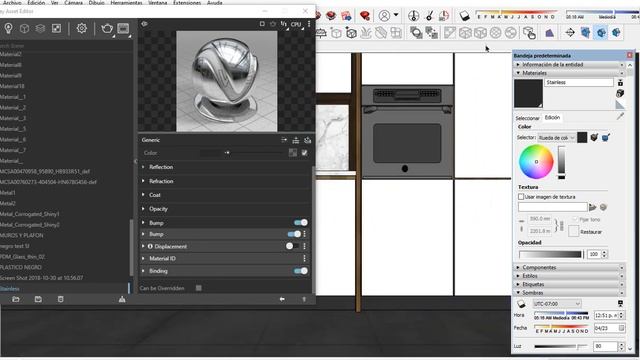
Task: Open the Selector Rueda de color dropdown
Action: coord(557,138)
